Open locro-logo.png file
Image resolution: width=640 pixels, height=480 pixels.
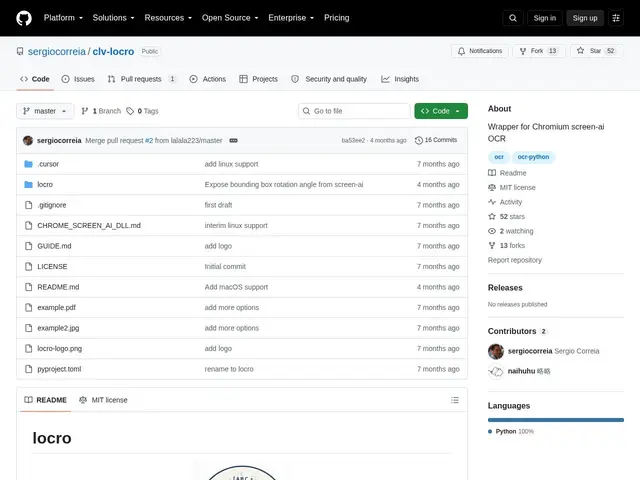tap(60, 349)
